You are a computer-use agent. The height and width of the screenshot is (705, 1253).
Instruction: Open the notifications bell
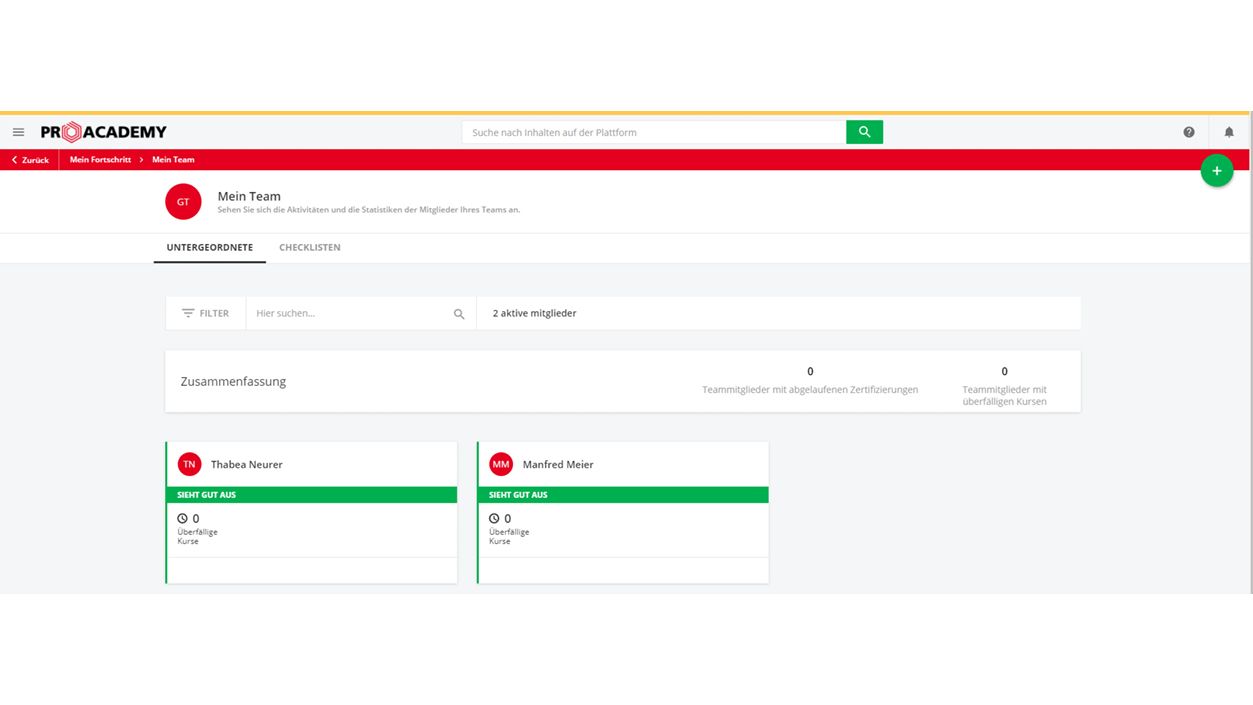click(1229, 132)
